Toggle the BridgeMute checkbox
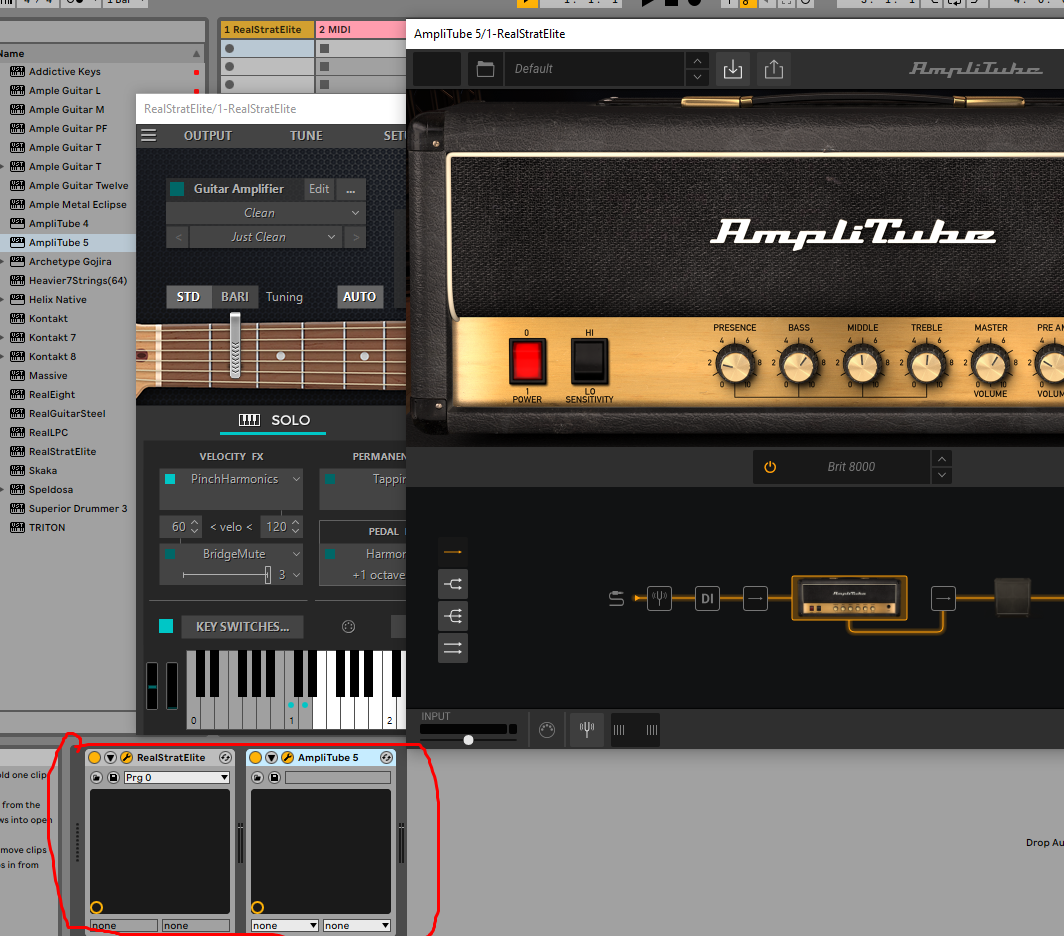Screen dimensions: 1064x936 170,554
